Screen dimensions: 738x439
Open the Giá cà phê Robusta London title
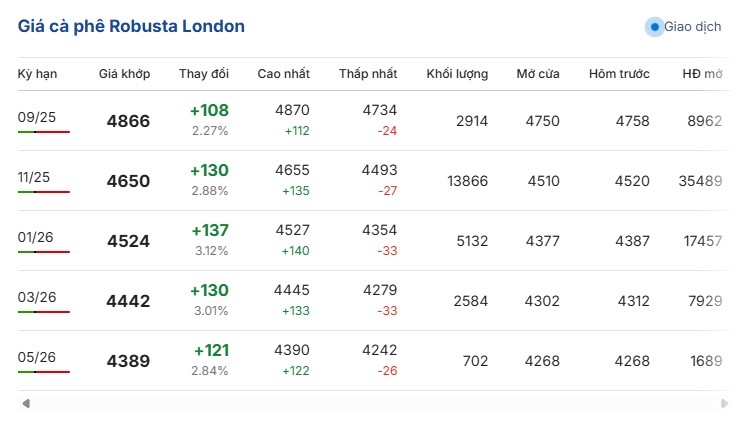[x=131, y=26]
